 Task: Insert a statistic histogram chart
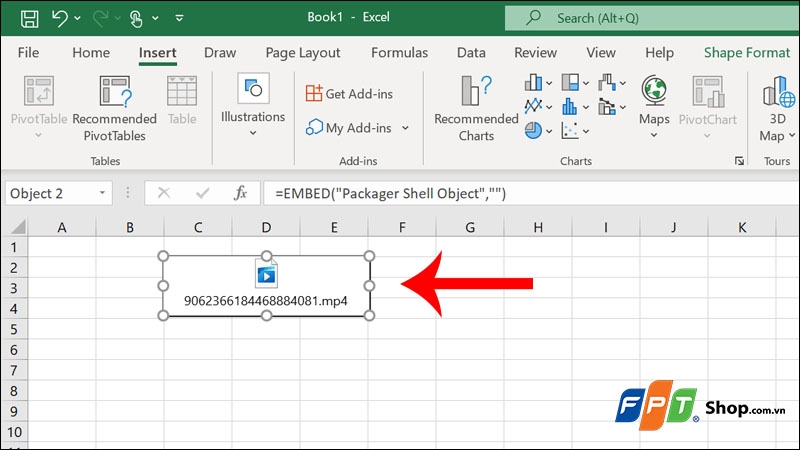click(x=570, y=106)
